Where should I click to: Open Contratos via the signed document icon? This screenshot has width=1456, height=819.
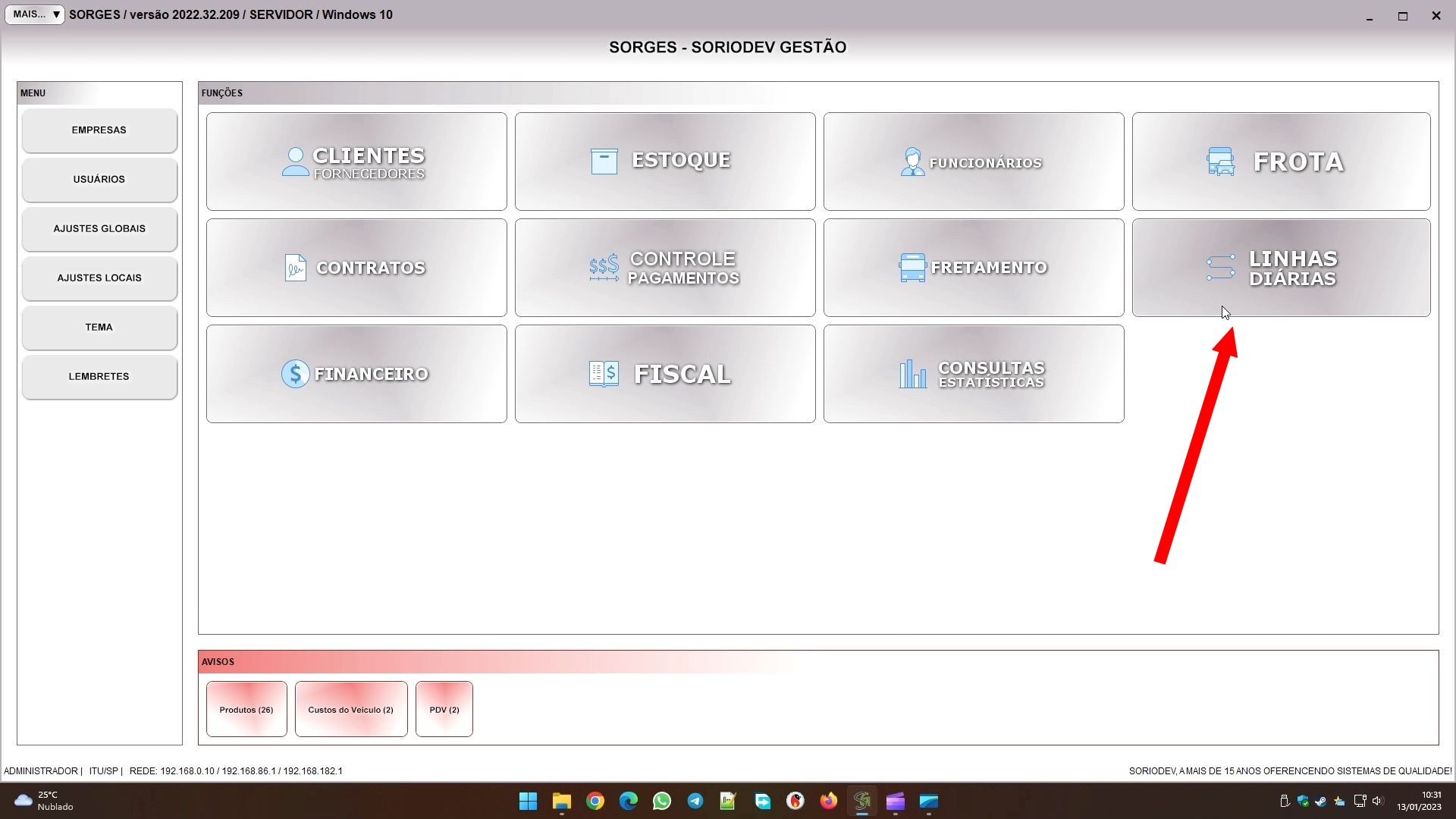(x=295, y=268)
